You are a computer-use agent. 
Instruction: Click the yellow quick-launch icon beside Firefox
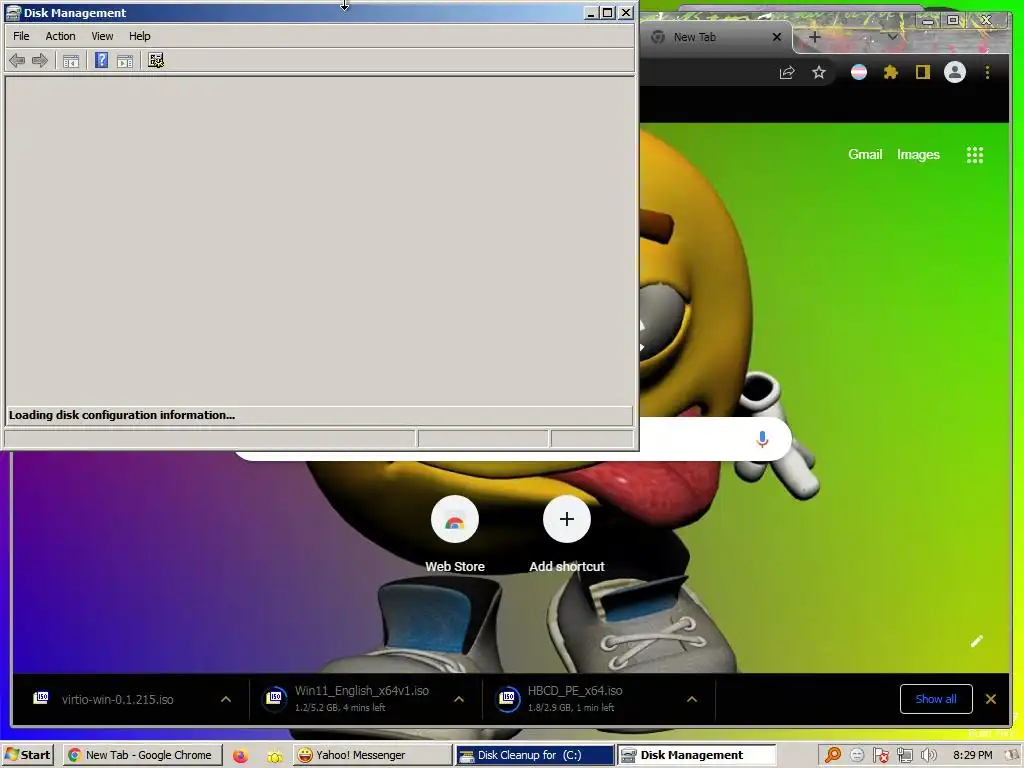(x=274, y=756)
